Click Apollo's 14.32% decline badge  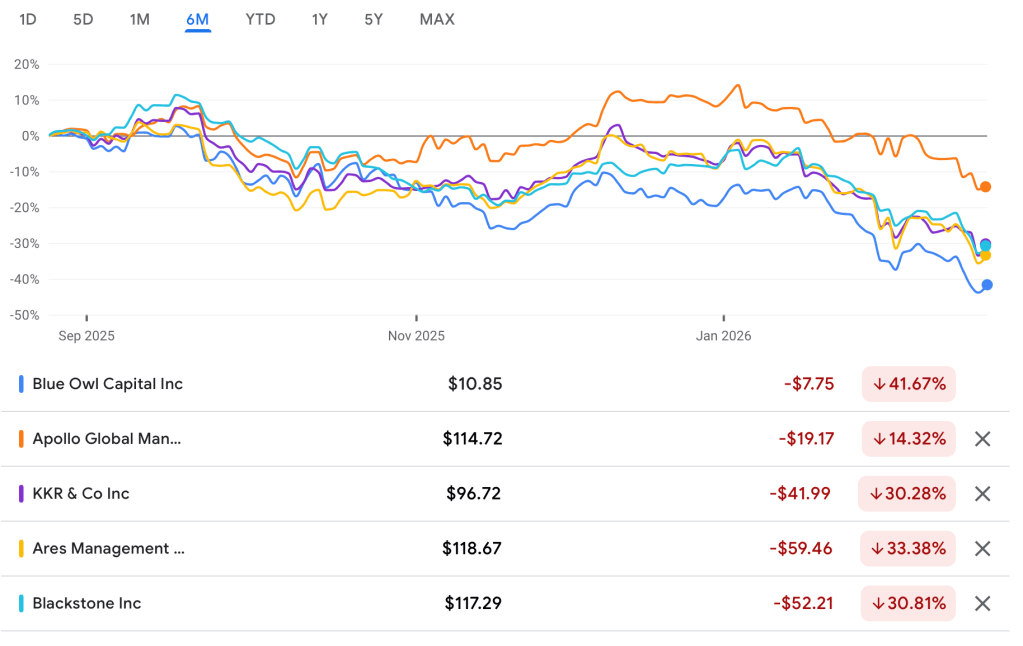pos(909,439)
